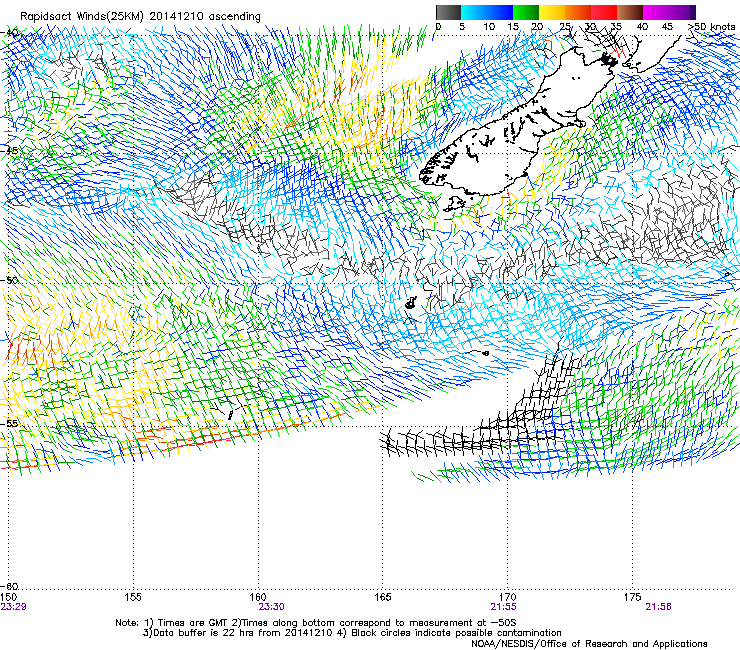This screenshot has width=740, height=650.
Task: Click the chart title 'Rapidsact Winds(25KM) 20141210 ascending'
Action: pos(140,17)
